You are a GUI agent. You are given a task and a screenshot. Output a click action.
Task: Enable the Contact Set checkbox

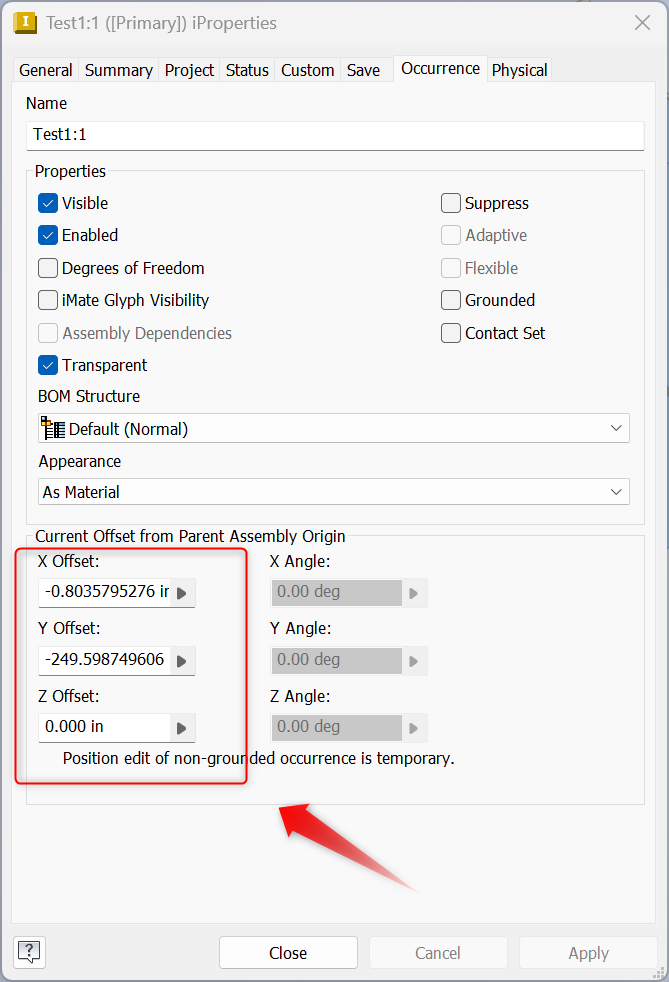pyautogui.click(x=451, y=333)
